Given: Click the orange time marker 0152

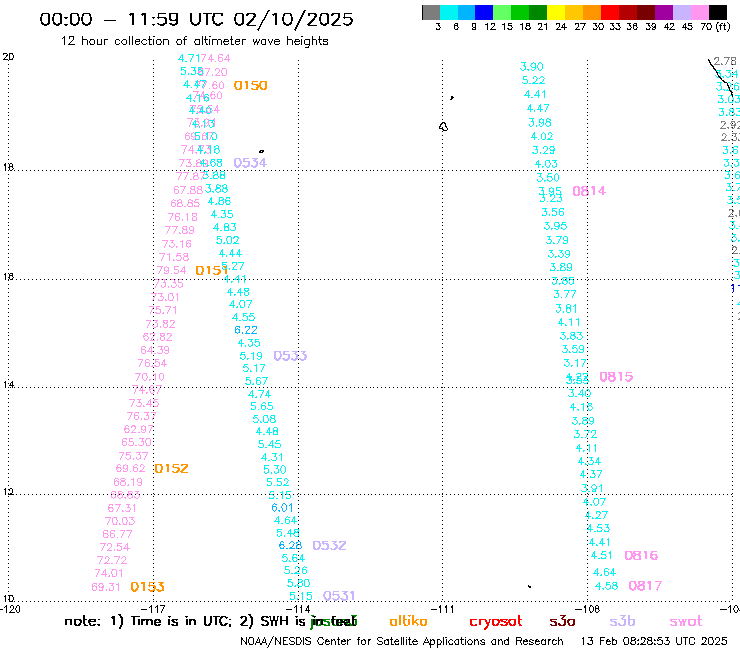Looking at the screenshot, I should (171, 468).
